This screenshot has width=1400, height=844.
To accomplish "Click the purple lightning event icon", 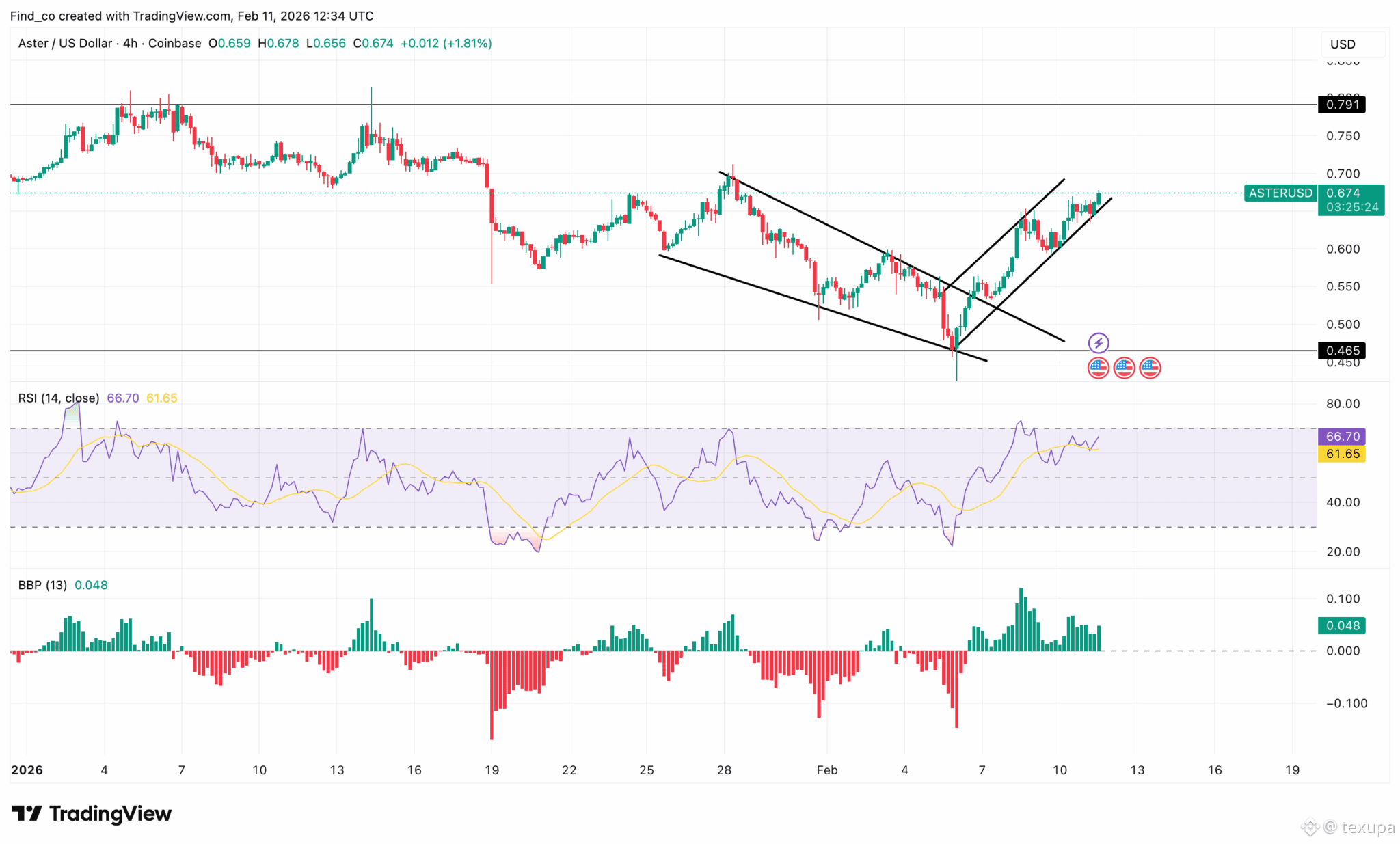I will (1099, 342).
